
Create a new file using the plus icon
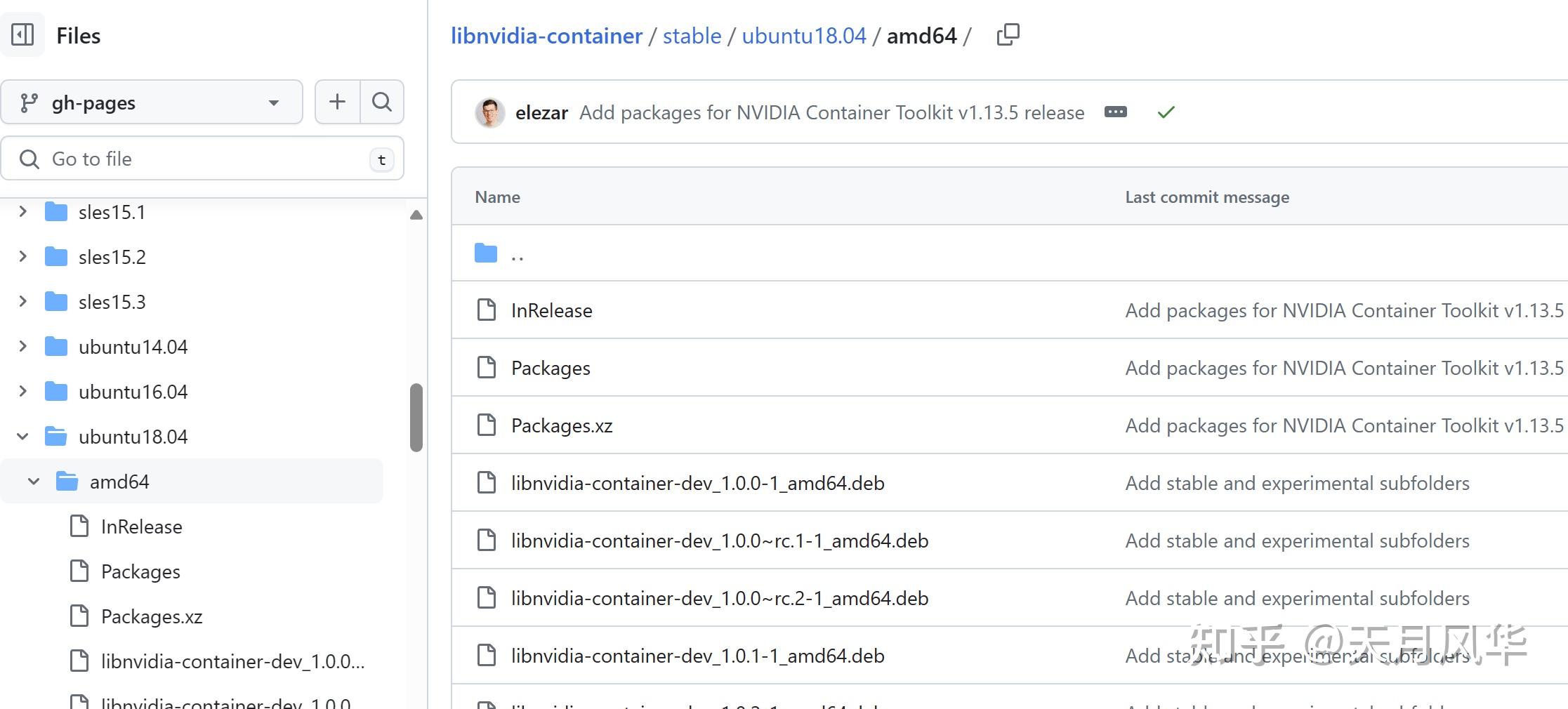[337, 102]
